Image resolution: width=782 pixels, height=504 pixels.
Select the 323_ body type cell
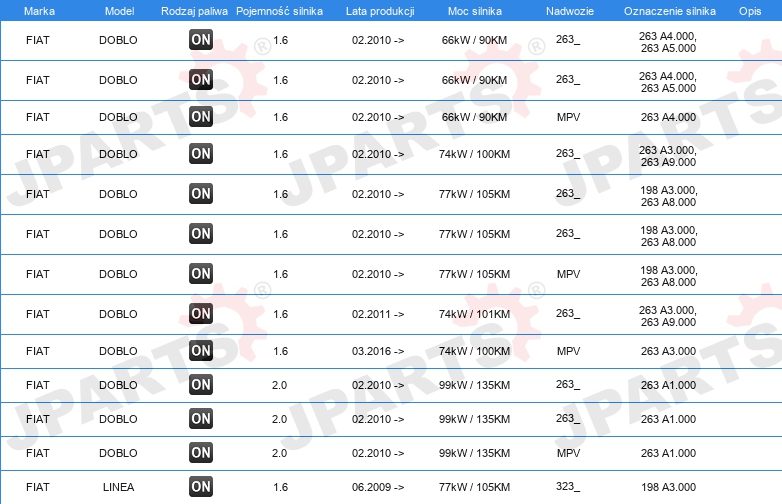click(x=568, y=487)
